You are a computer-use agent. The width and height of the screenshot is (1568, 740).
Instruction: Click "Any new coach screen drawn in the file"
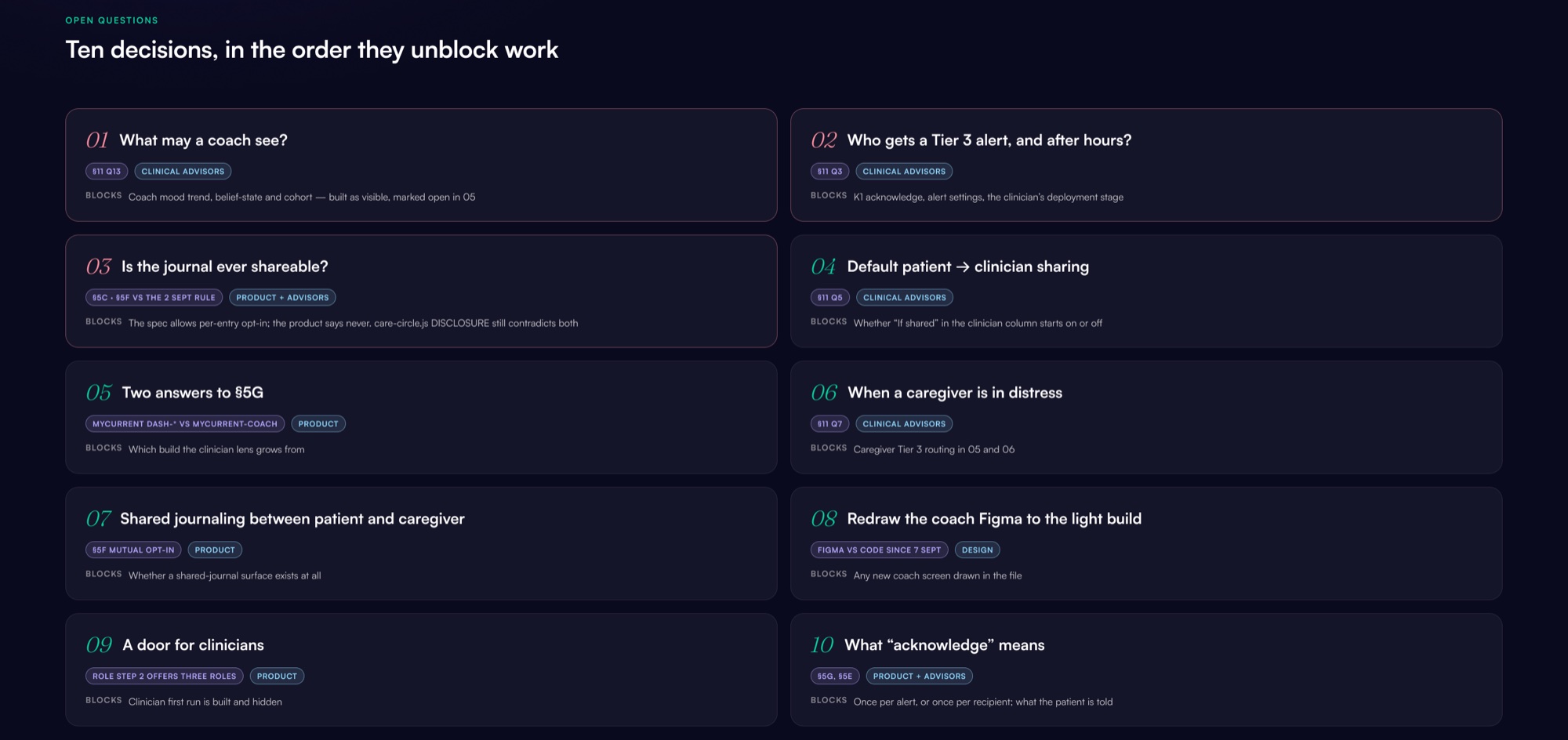(x=938, y=575)
